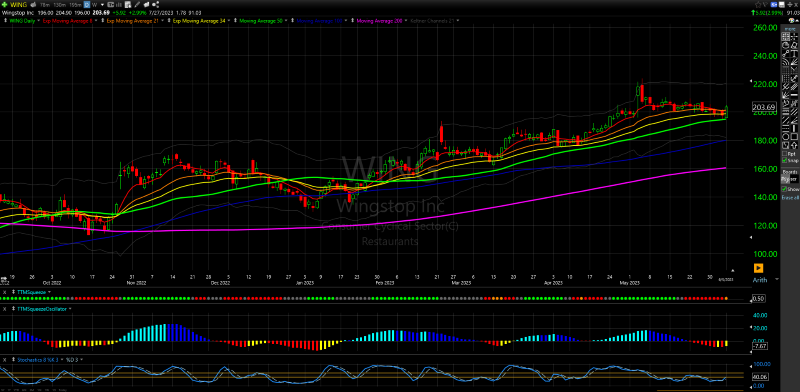Click the green plus icon beside WING

point(5,5)
